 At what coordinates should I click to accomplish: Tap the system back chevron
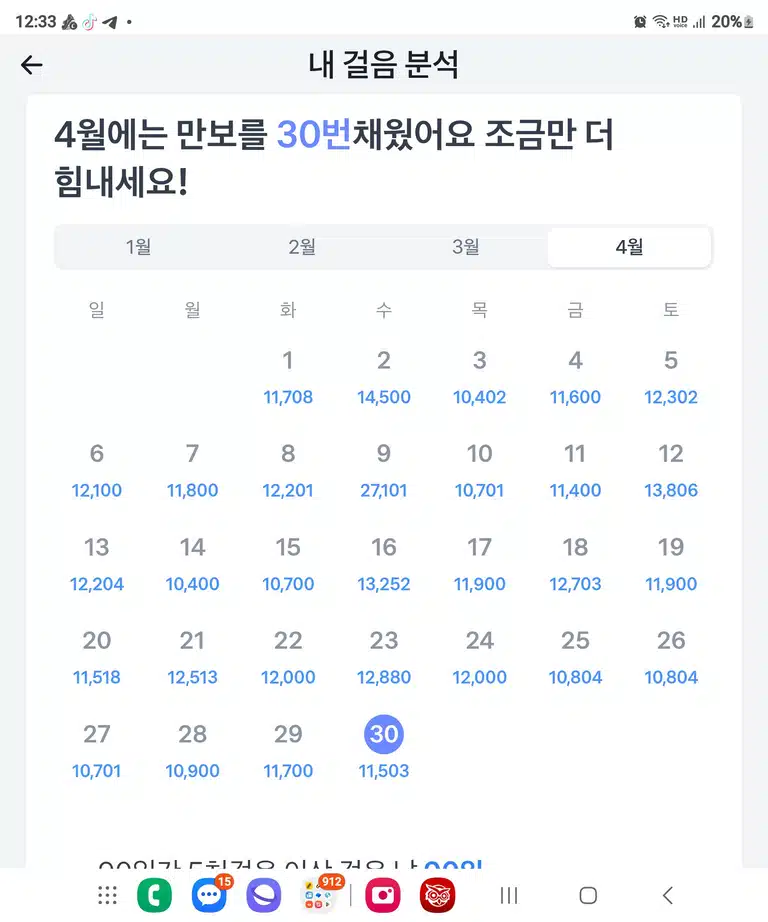pos(667,896)
